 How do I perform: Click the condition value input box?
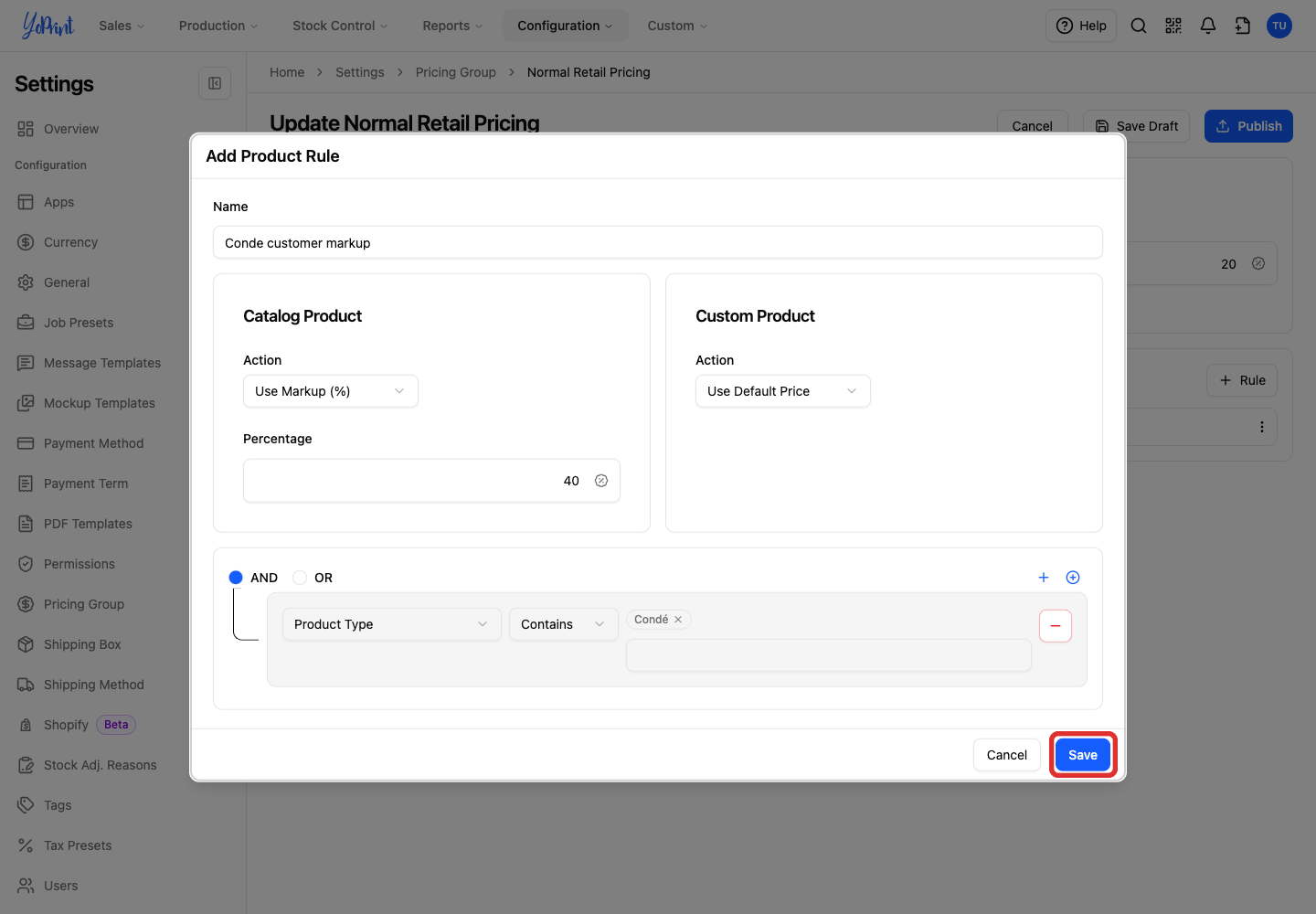(829, 655)
